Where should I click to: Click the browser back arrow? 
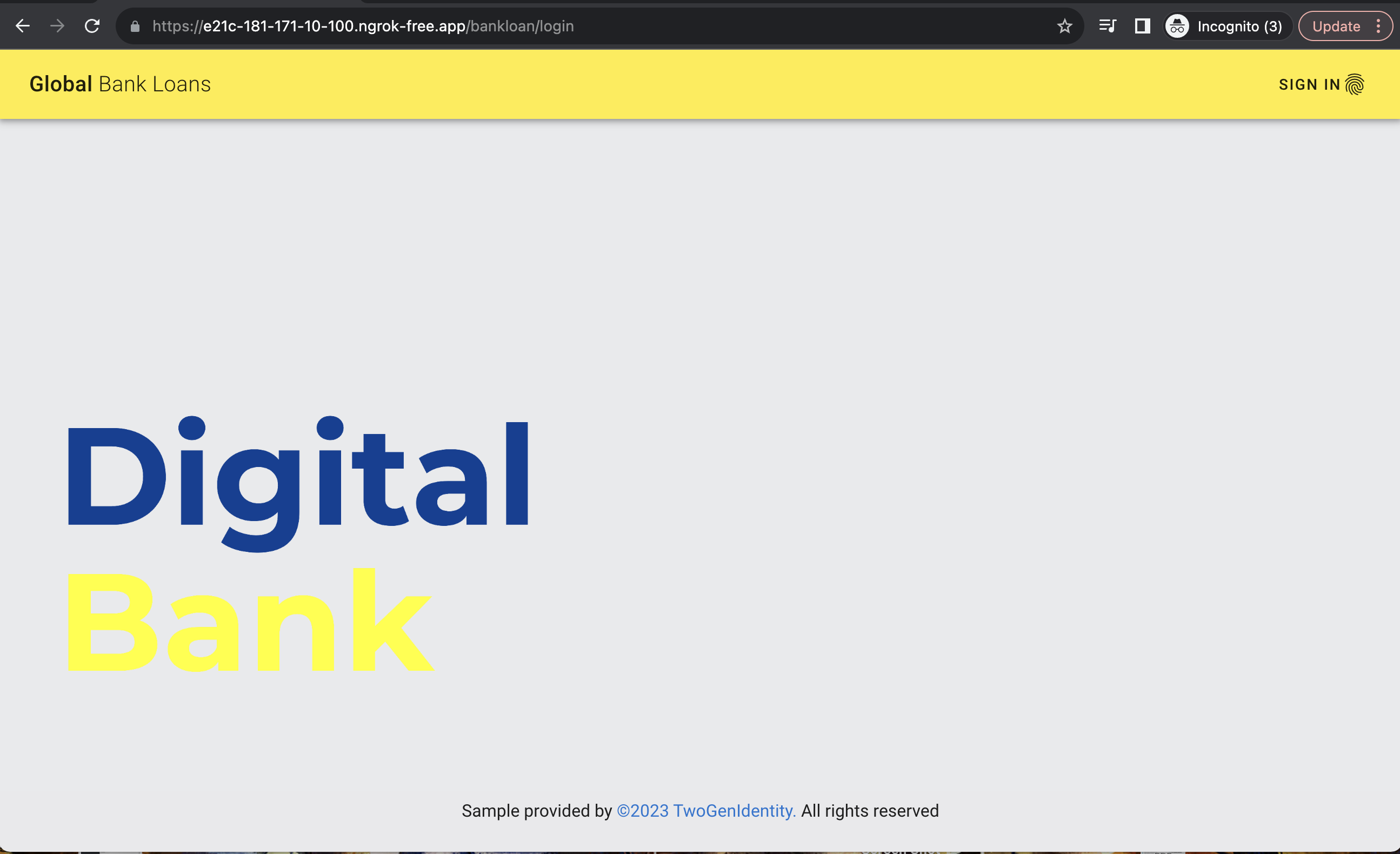22,26
